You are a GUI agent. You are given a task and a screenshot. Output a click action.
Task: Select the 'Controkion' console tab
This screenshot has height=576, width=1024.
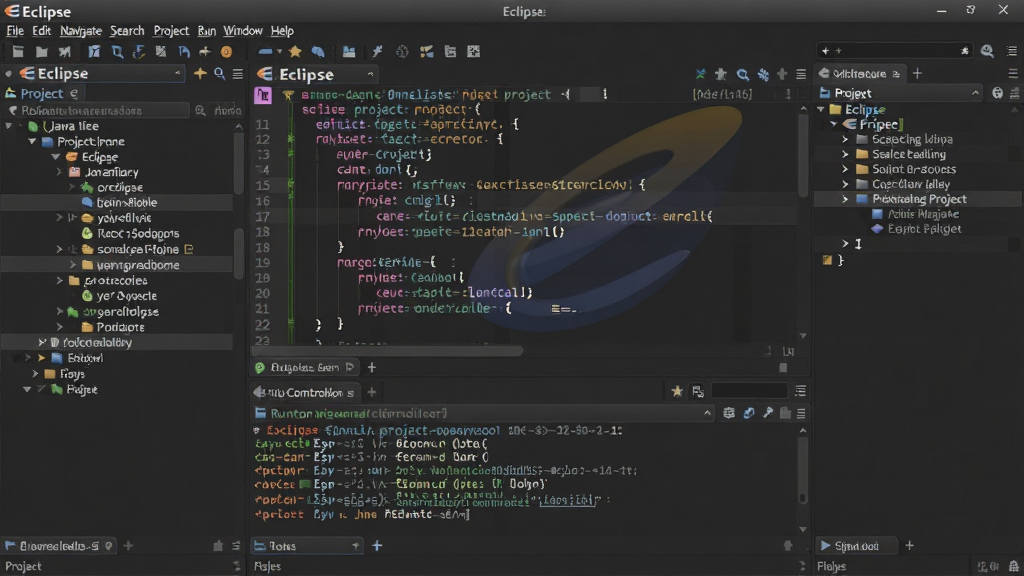[x=305, y=392]
